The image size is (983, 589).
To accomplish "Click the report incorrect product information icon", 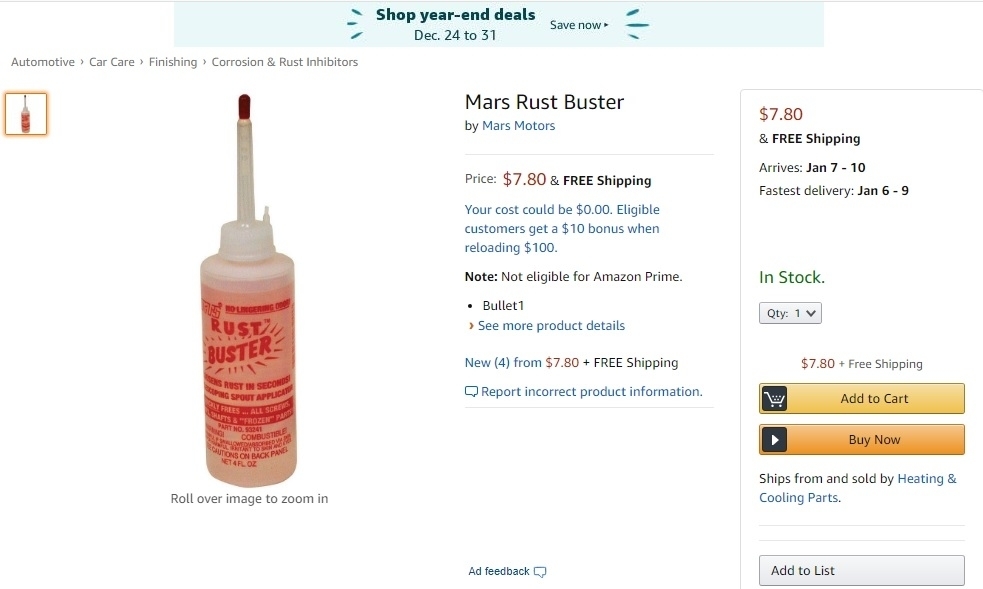I will click(472, 392).
